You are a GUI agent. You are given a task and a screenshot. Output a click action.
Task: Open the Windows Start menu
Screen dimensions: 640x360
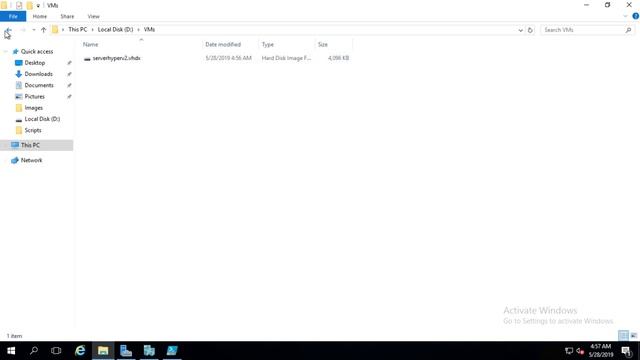(x=11, y=351)
